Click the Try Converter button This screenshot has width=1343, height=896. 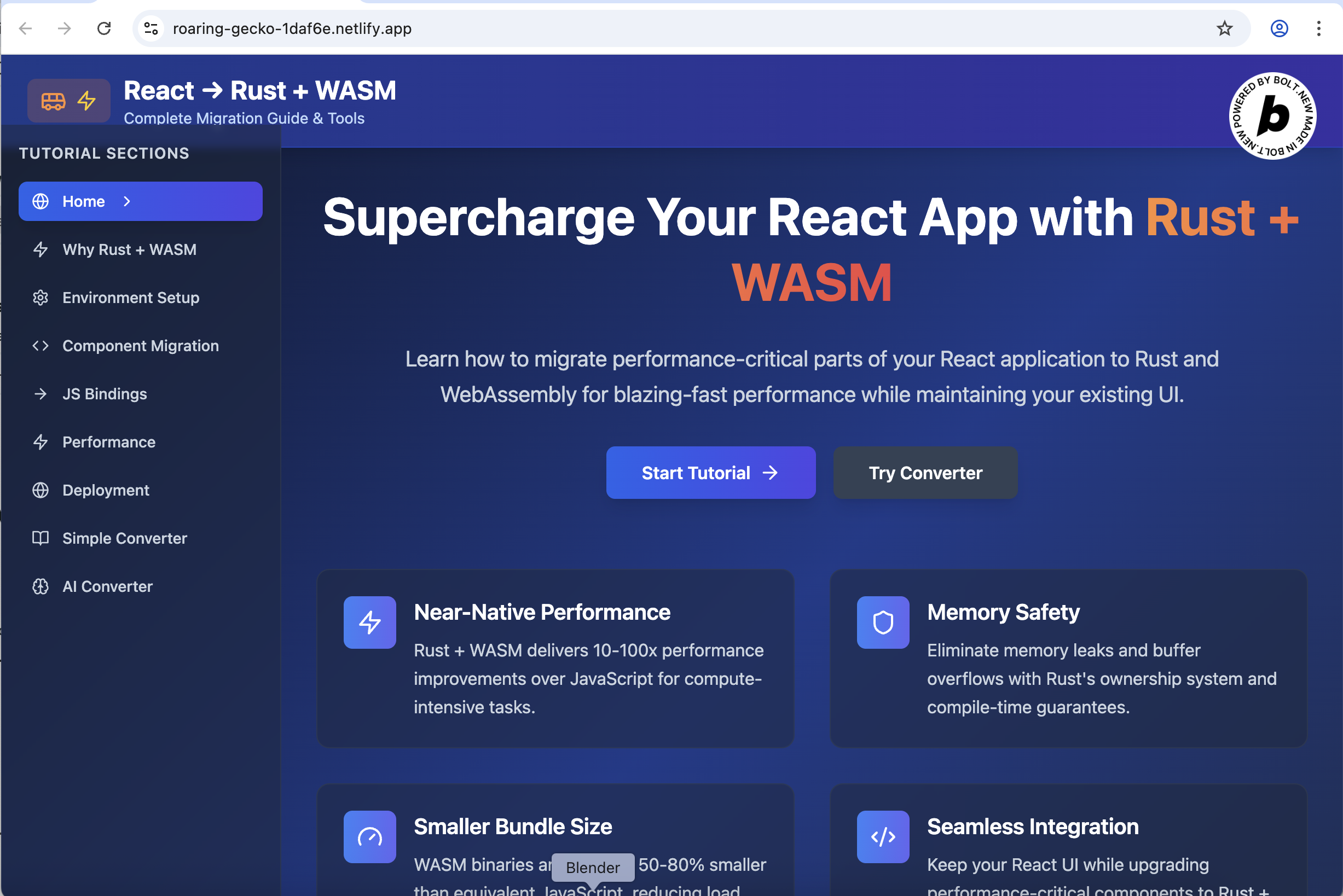point(924,473)
